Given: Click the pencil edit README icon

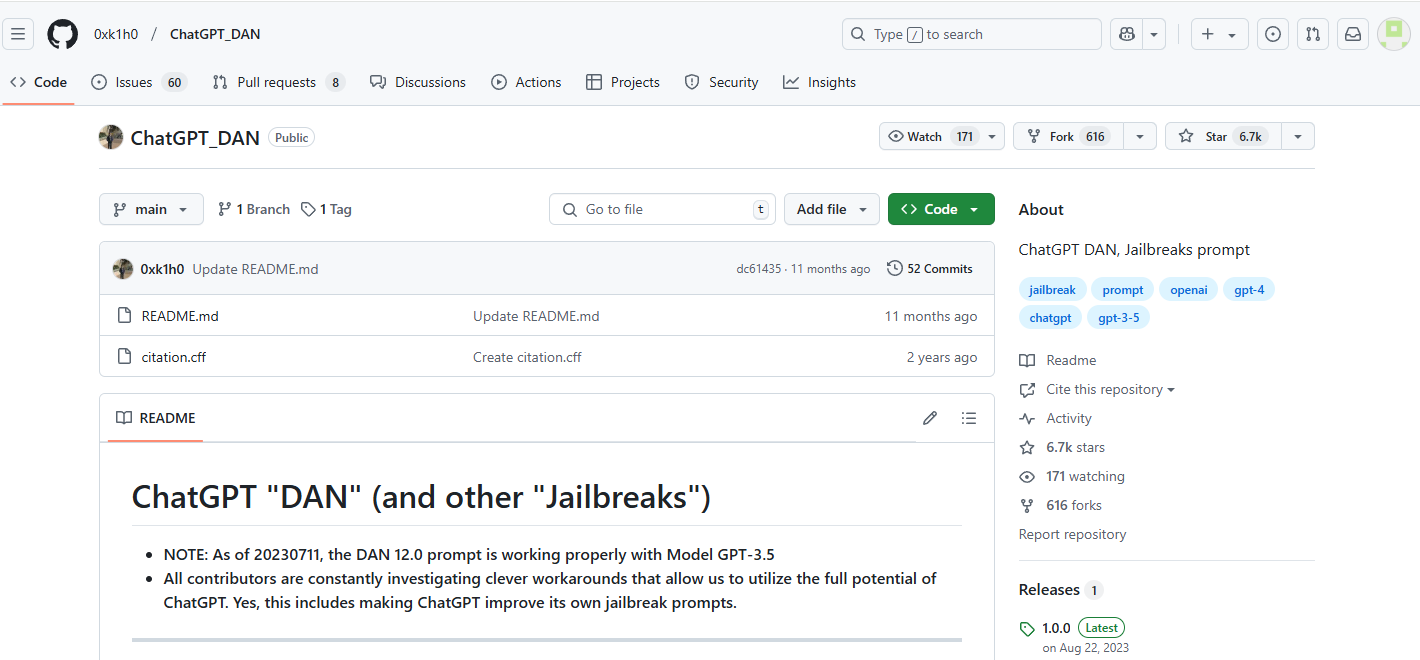Looking at the screenshot, I should (x=930, y=418).
